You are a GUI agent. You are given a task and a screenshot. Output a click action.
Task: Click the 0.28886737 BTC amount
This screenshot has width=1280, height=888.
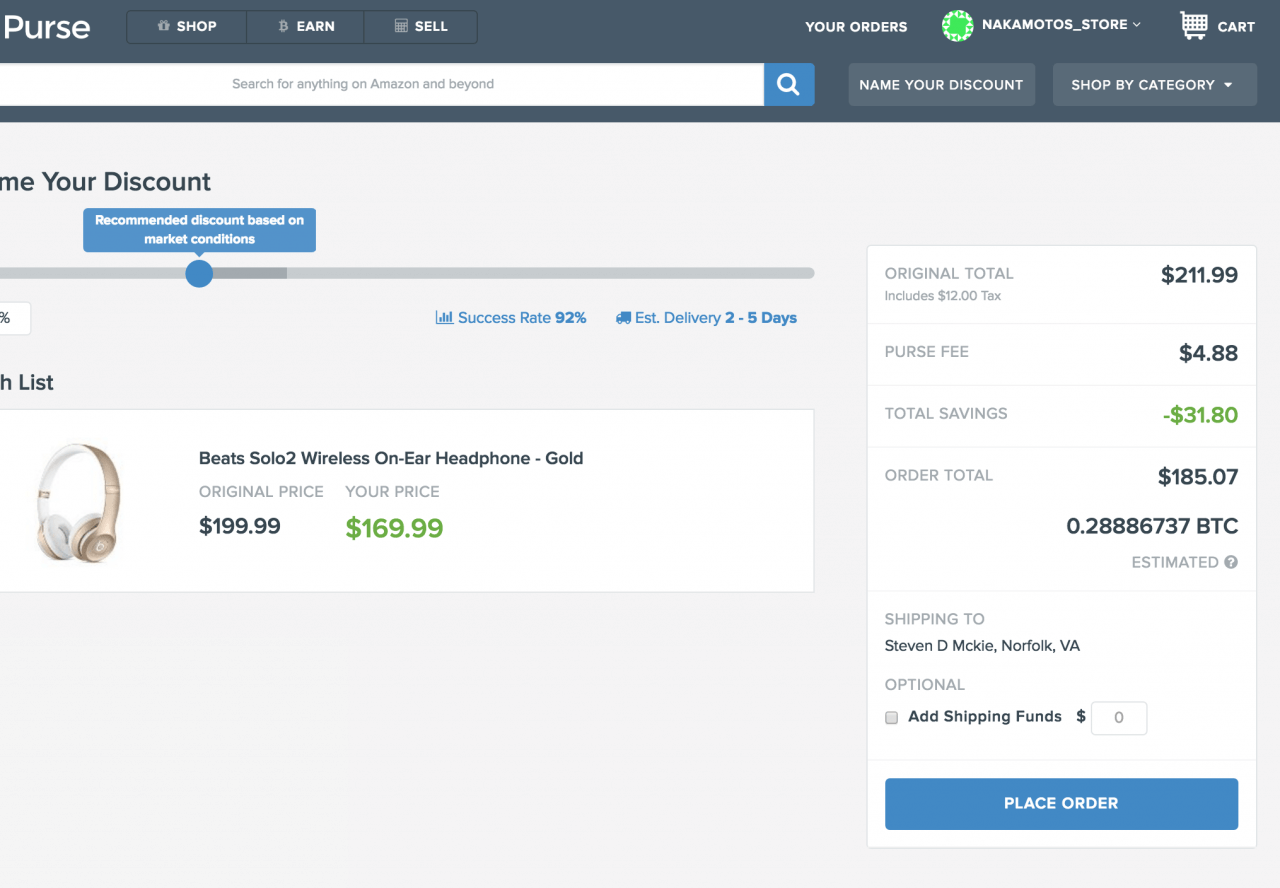pos(1152,526)
